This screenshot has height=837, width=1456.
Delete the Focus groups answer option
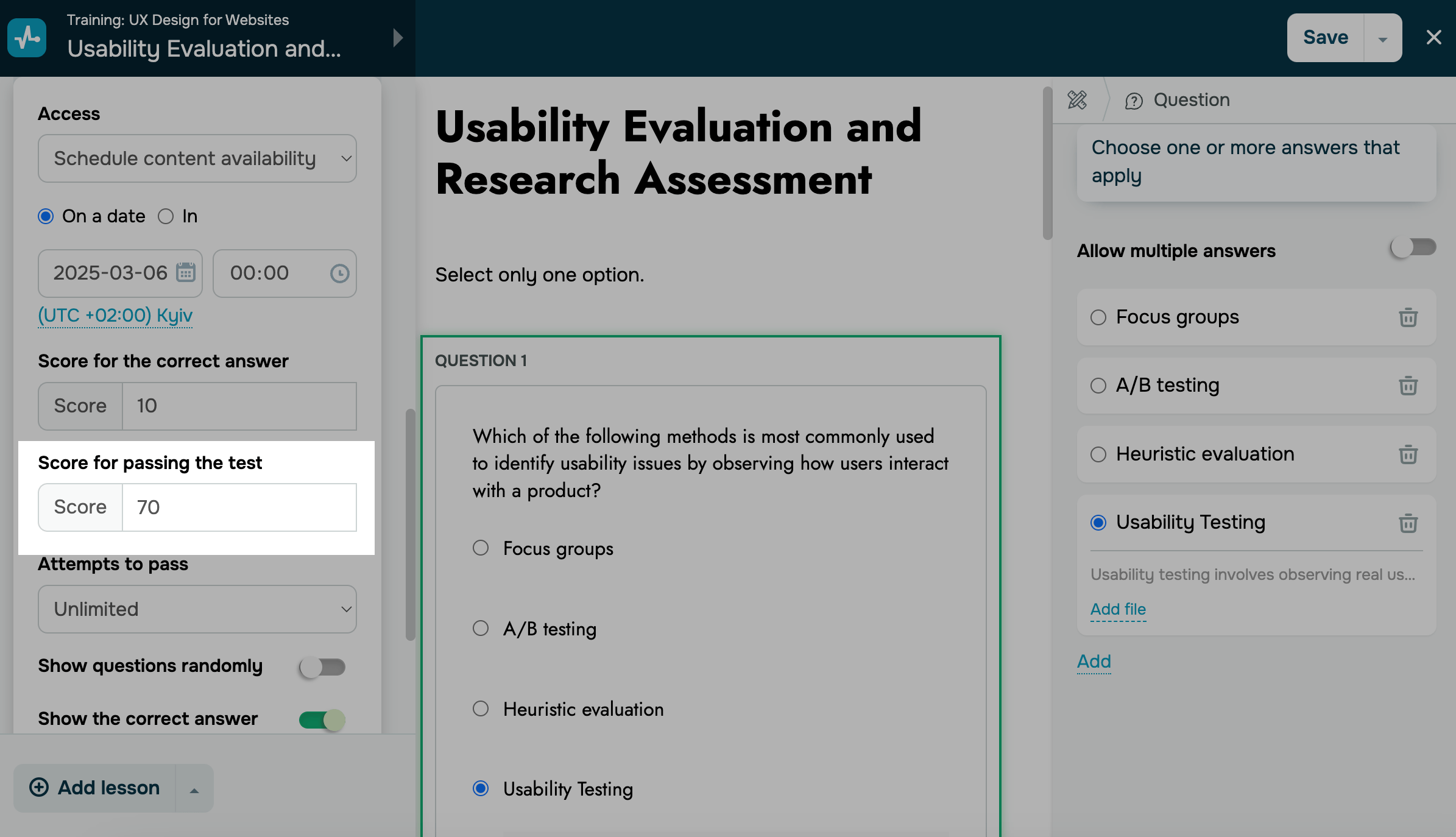click(x=1408, y=317)
